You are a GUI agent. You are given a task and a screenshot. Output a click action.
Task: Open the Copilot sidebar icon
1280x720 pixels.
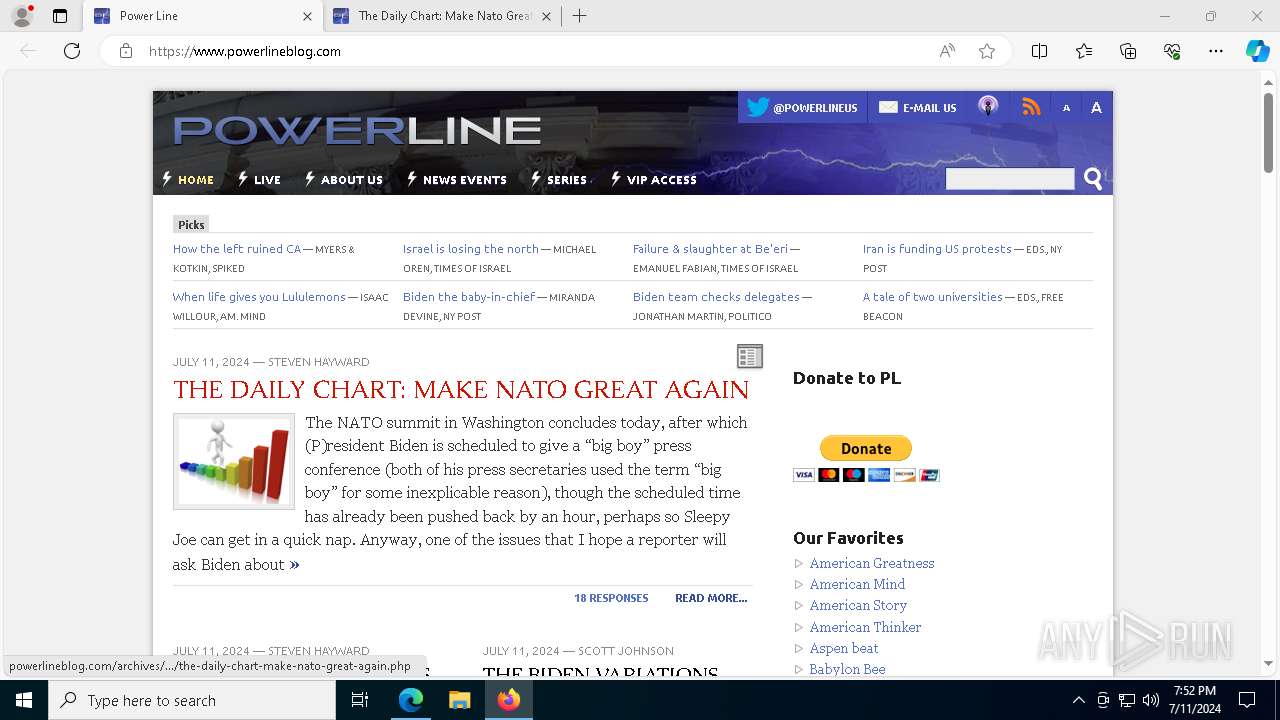pyautogui.click(x=1257, y=51)
